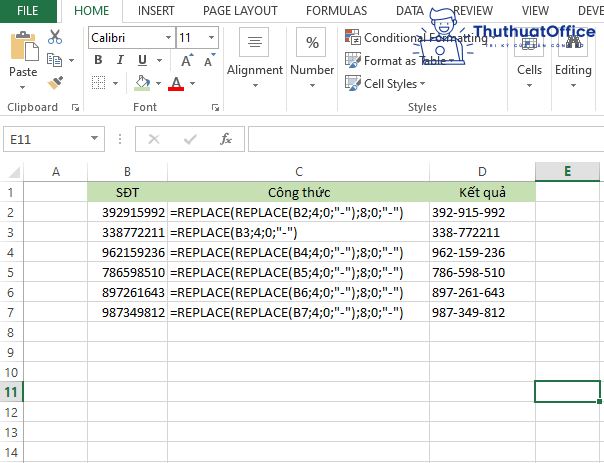Switch to the HOME tab

pos(92,10)
